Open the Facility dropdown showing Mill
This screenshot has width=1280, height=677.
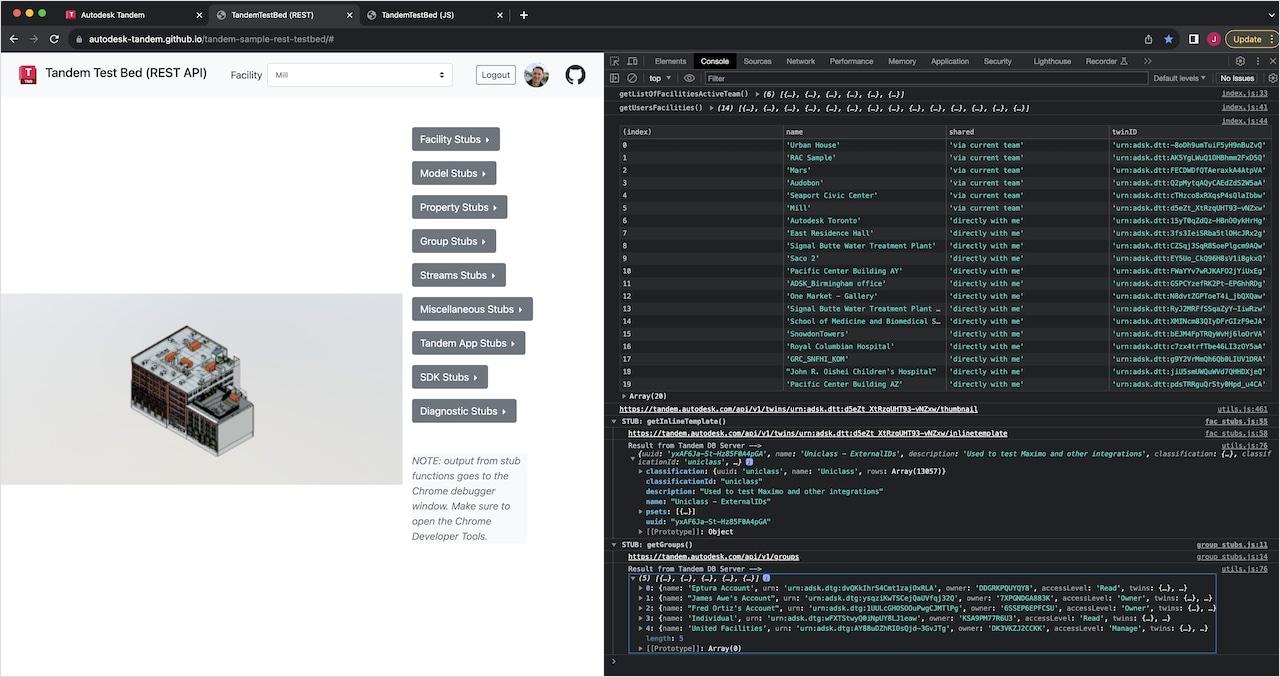(x=359, y=75)
